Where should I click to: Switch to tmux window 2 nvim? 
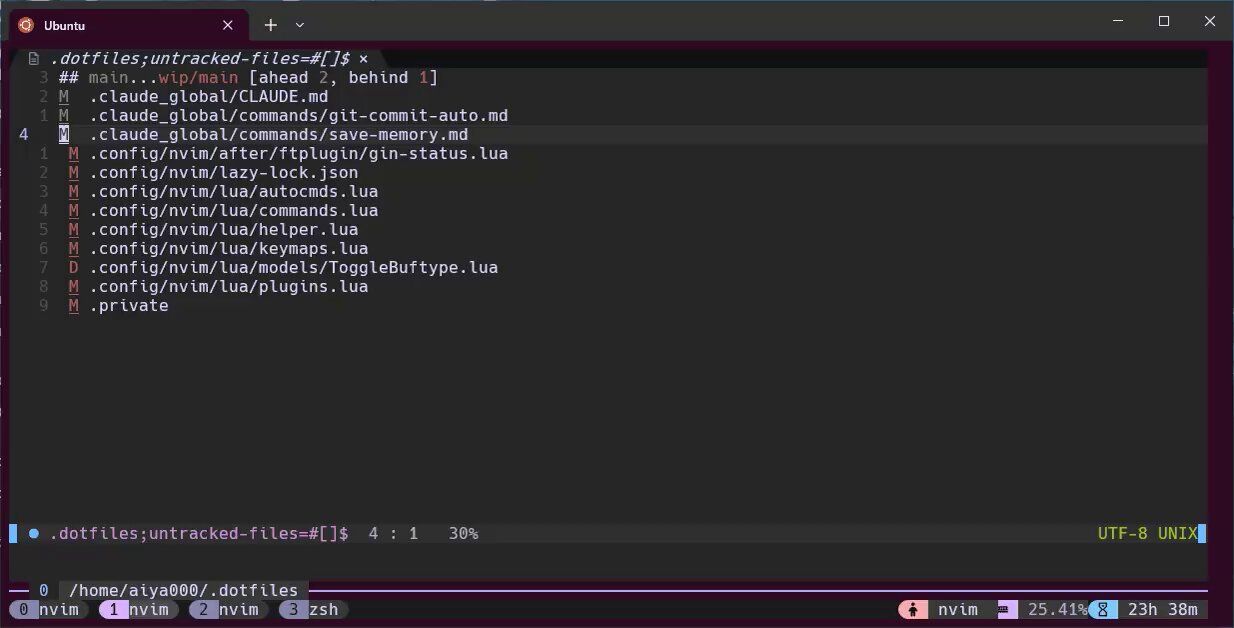229,609
